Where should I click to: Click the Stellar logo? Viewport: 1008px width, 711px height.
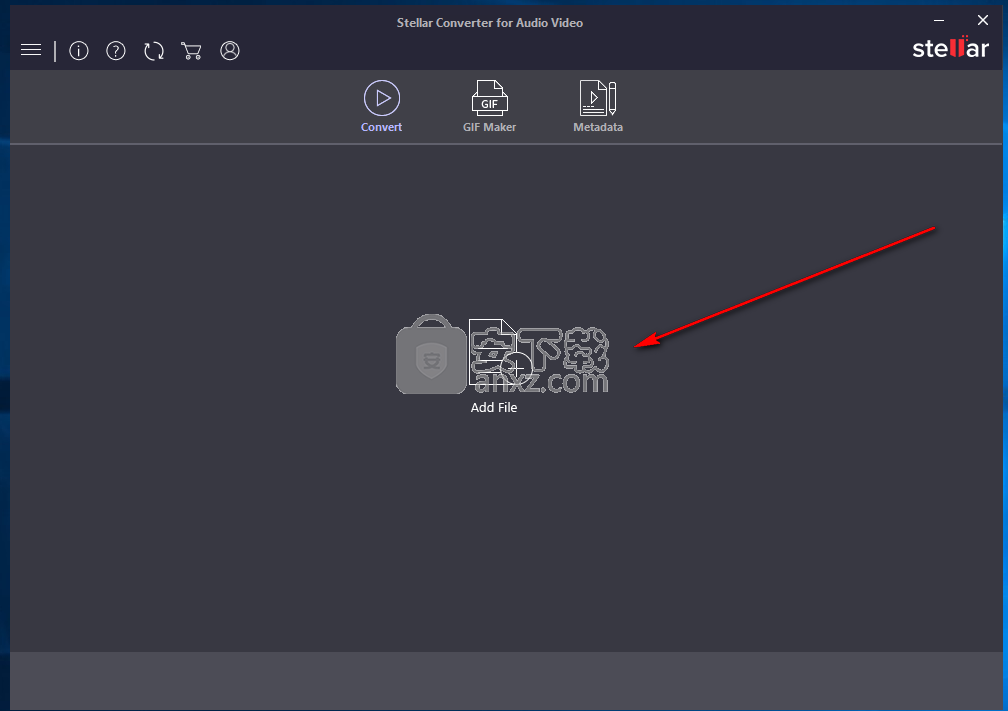tap(950, 48)
